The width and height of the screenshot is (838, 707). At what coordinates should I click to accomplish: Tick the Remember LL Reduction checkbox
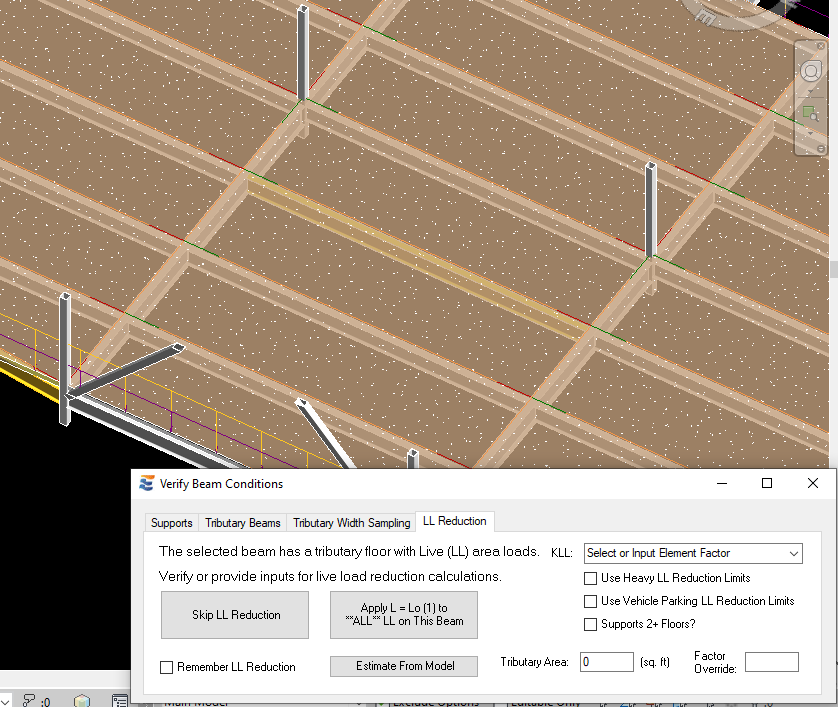167,667
